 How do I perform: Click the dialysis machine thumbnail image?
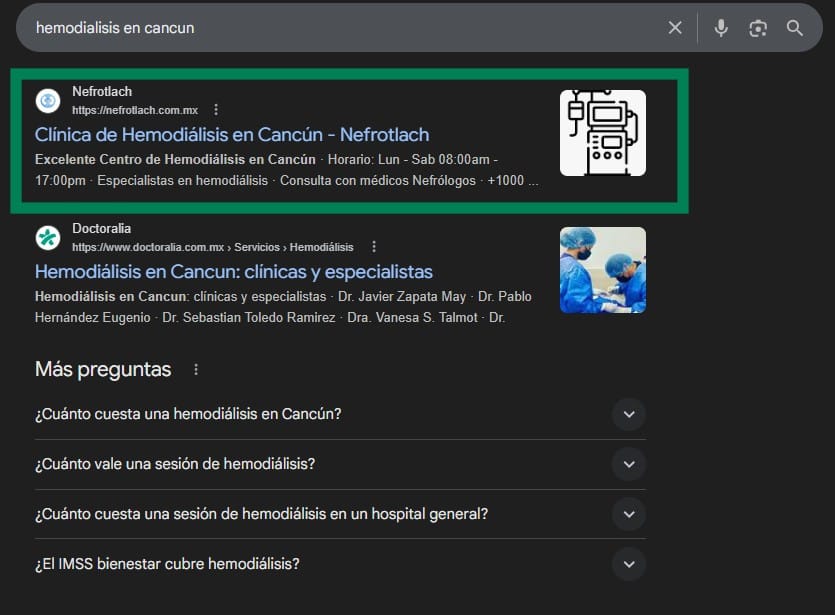point(602,133)
